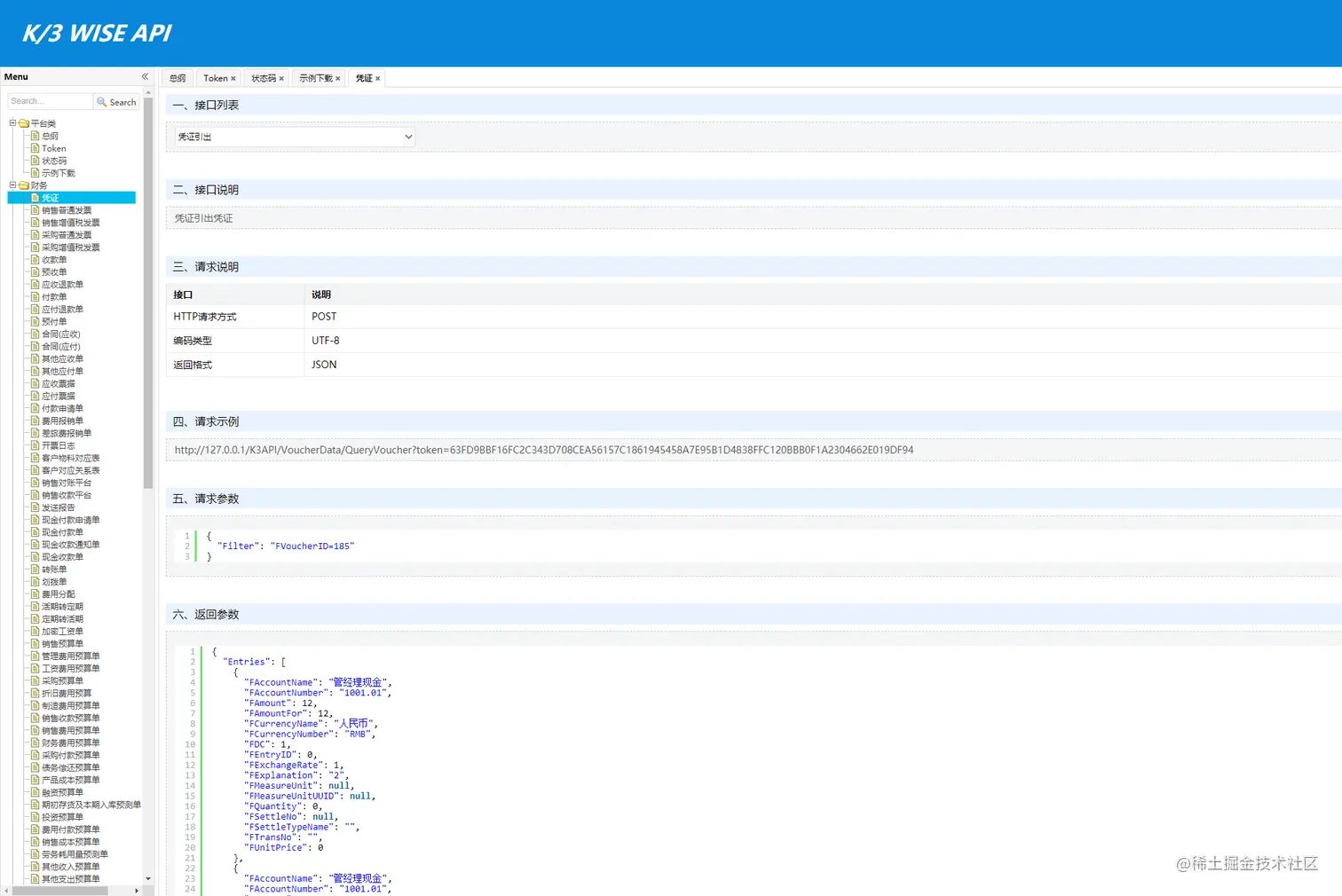Open the 平台类 folder icon
This screenshot has height=896, width=1342.
[x=24, y=123]
